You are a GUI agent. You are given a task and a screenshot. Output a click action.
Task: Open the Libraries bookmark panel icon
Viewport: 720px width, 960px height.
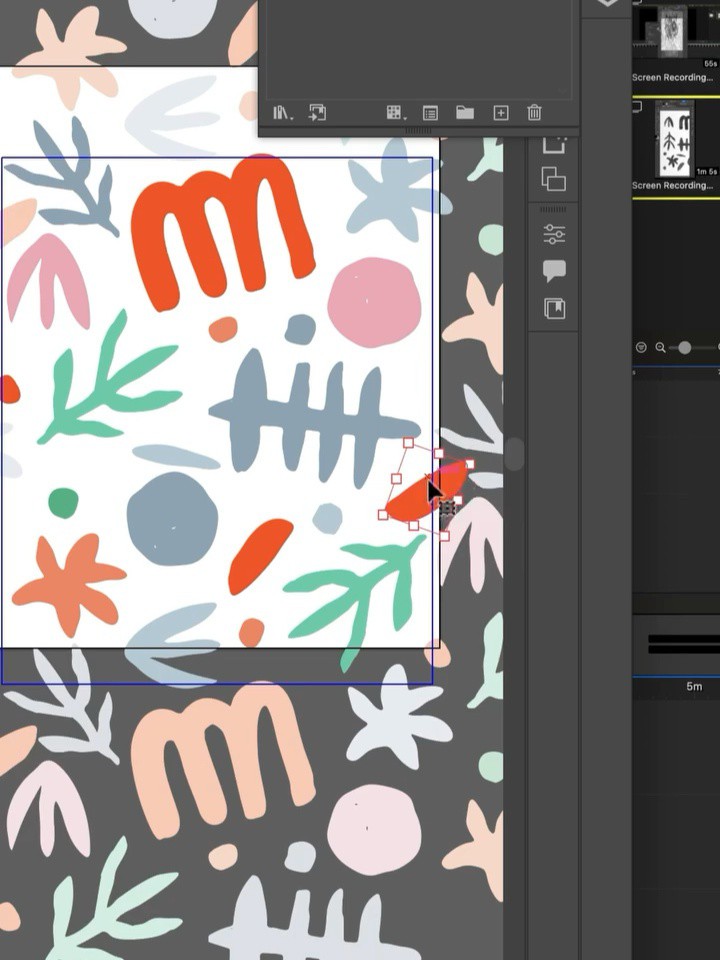coord(554,308)
